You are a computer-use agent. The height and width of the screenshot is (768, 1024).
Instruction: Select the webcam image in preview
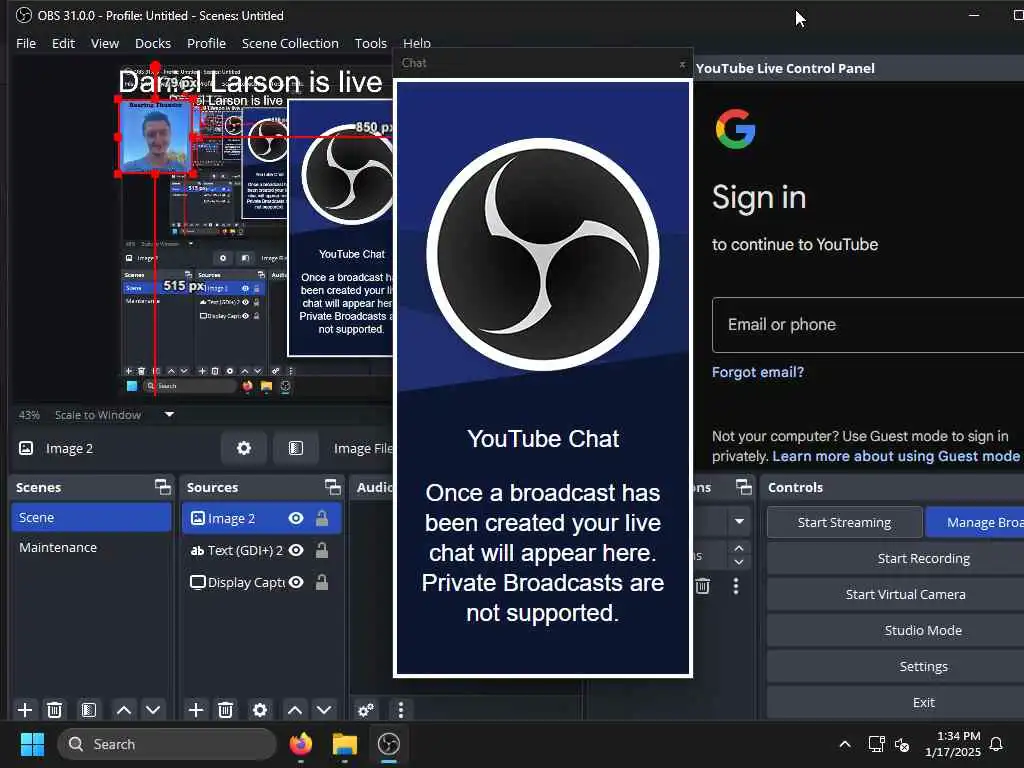[155, 137]
